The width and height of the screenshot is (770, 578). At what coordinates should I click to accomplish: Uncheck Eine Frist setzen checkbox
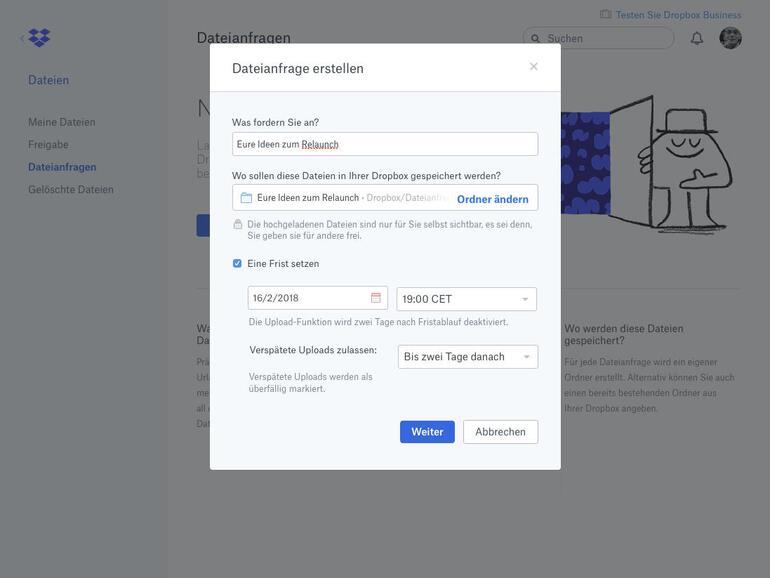point(237,264)
